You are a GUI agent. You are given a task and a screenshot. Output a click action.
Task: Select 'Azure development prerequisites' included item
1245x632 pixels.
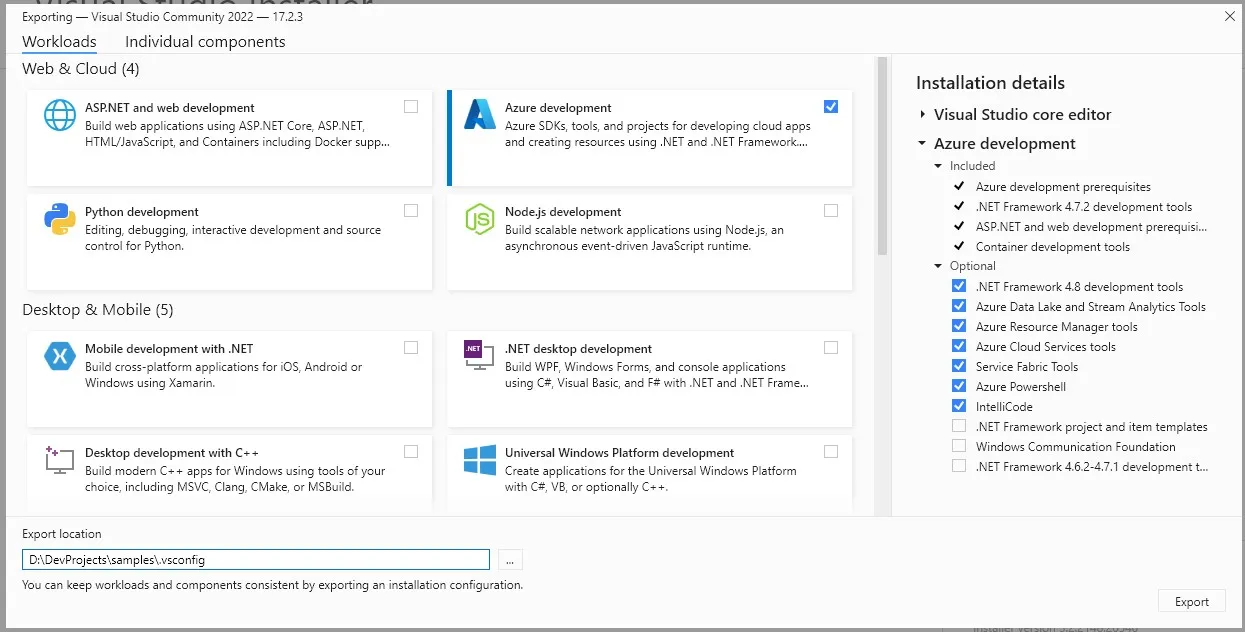tap(1063, 187)
